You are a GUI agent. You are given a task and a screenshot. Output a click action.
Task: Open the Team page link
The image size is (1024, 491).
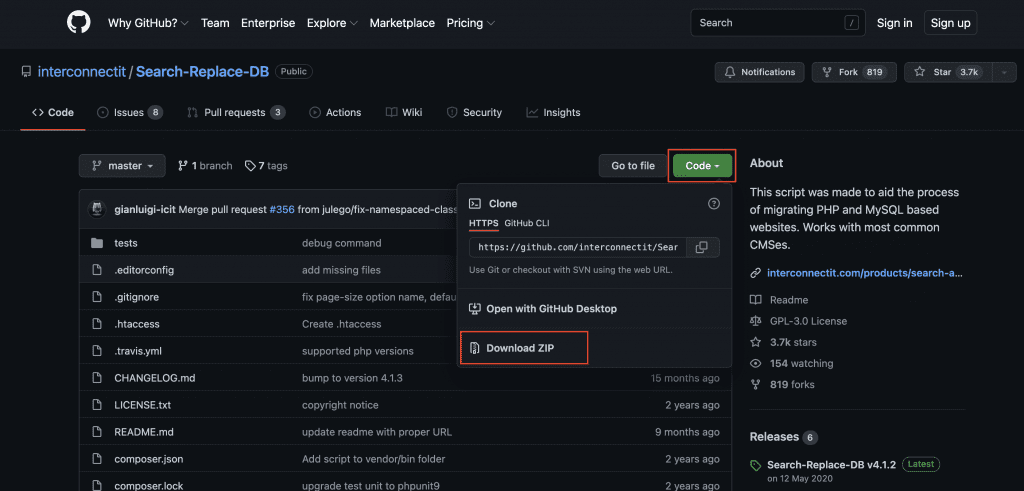pyautogui.click(x=215, y=23)
